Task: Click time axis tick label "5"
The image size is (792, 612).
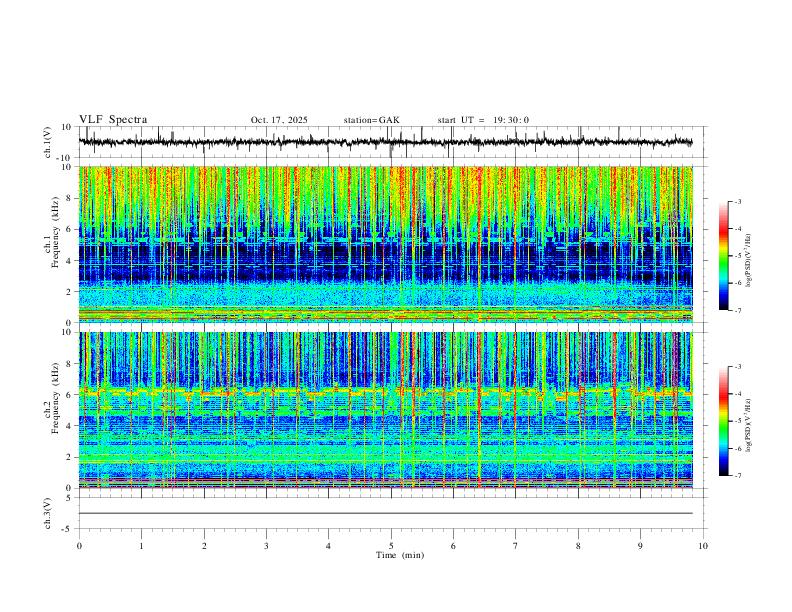Action: [x=391, y=546]
